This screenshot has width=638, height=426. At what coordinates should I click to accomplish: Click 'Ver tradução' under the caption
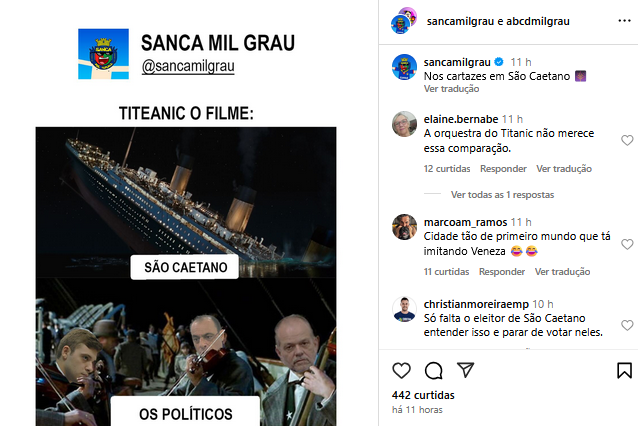pos(451,89)
